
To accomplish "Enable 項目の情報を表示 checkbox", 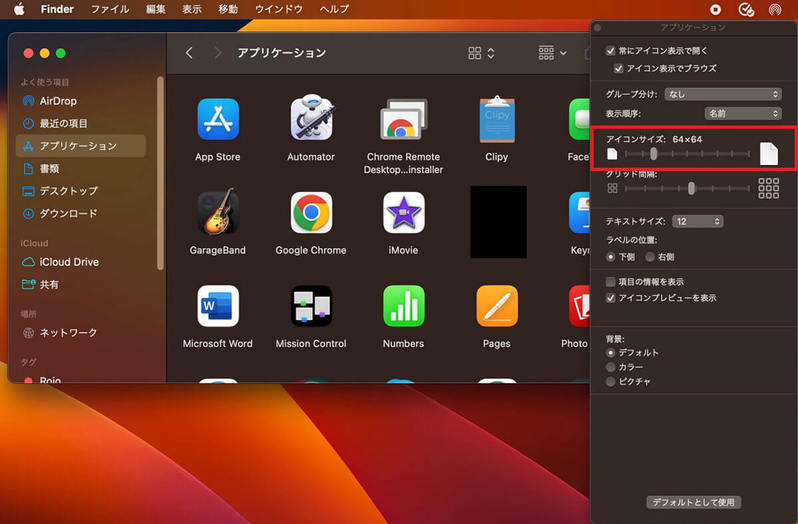I will pyautogui.click(x=611, y=281).
